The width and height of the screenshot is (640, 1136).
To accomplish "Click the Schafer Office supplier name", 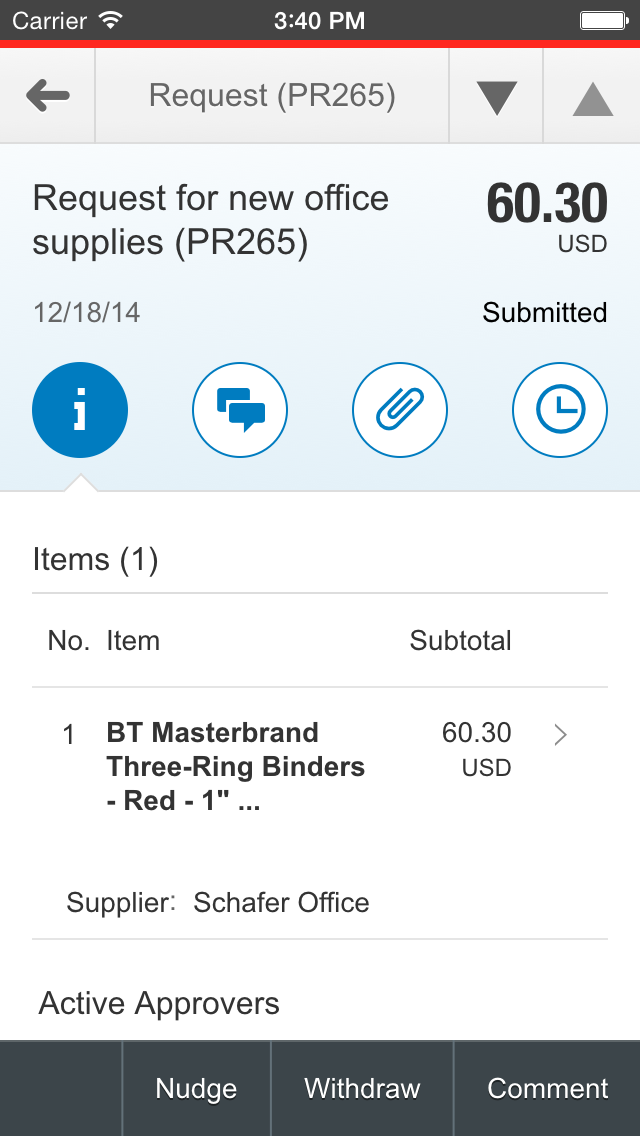I will [281, 903].
